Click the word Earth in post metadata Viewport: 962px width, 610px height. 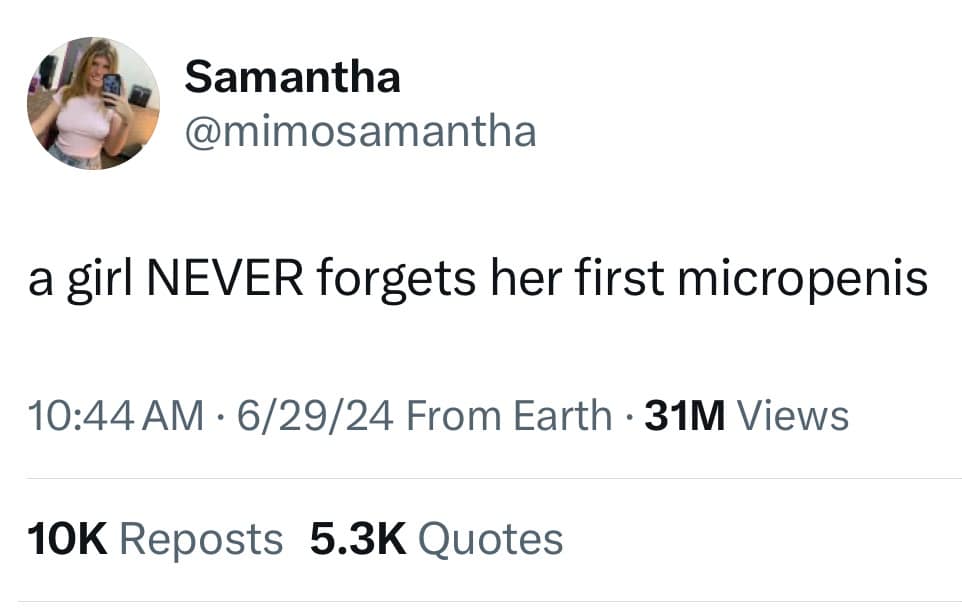point(562,415)
